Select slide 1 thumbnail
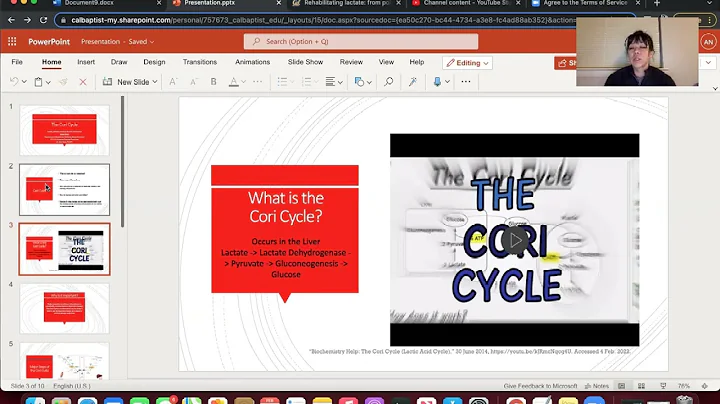The width and height of the screenshot is (720, 404). point(65,130)
